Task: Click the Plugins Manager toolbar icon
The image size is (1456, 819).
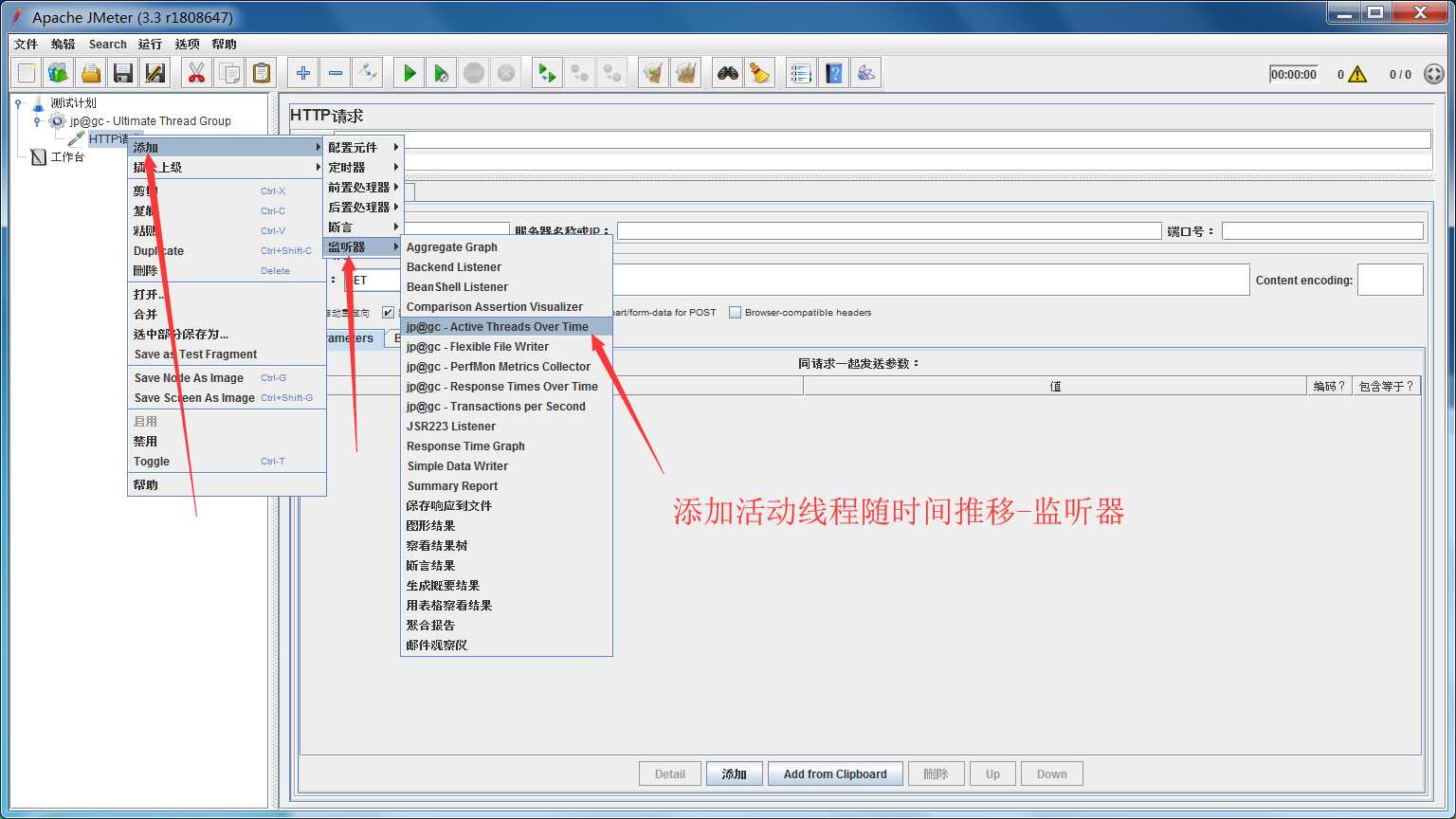Action: pyautogui.click(x=865, y=73)
